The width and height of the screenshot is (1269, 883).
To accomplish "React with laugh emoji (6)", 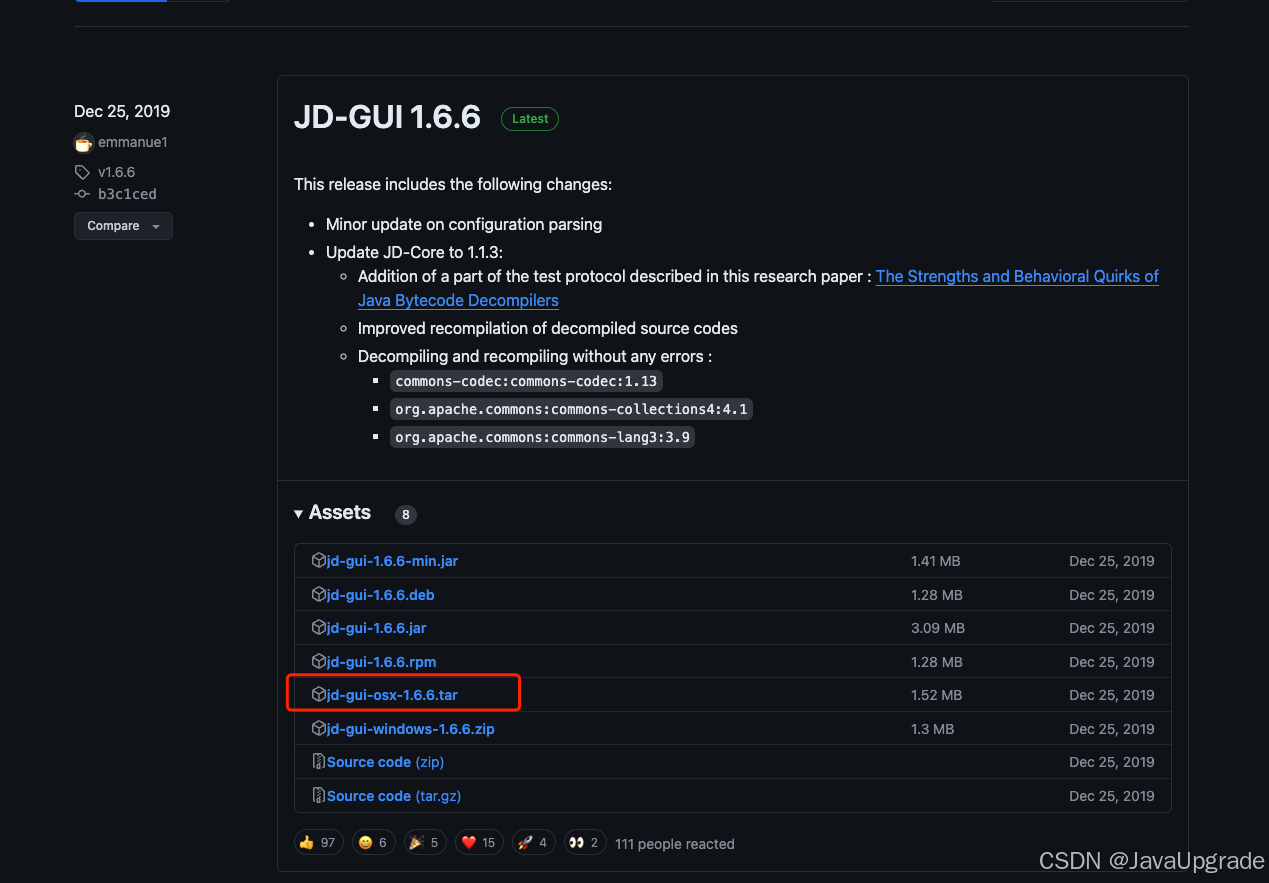I will [x=376, y=843].
